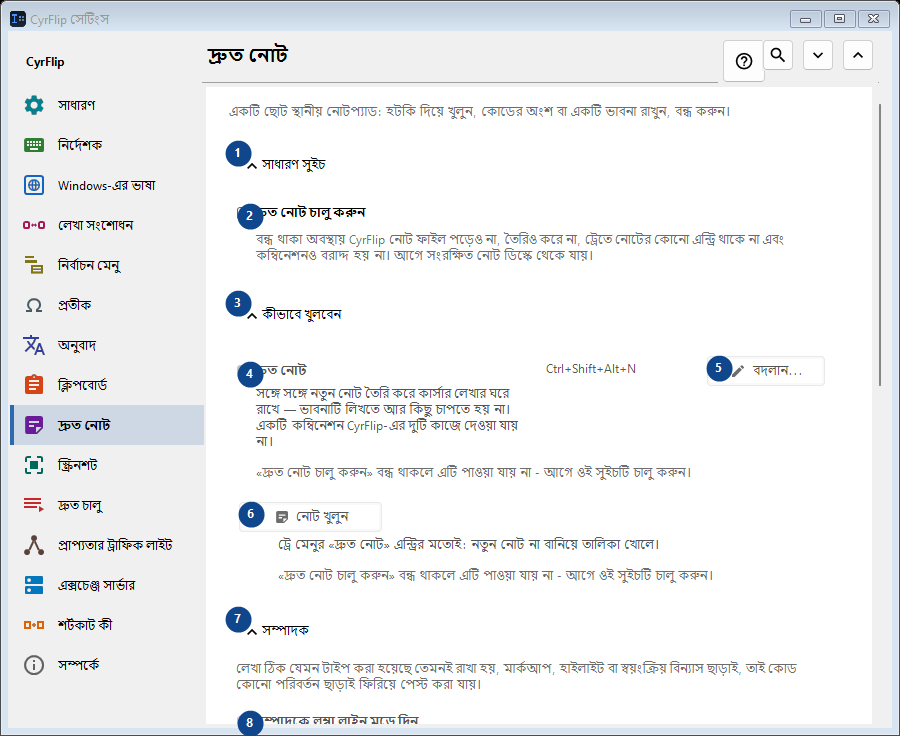Open search with the magnifier icon

click(x=778, y=55)
